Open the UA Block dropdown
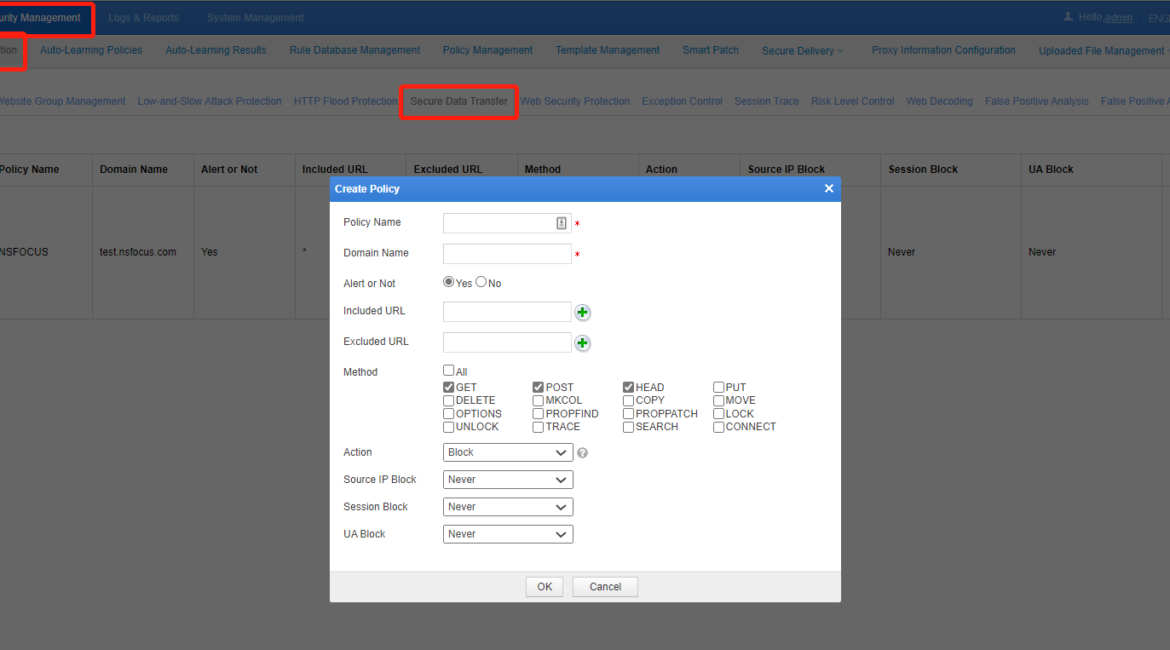This screenshot has height=650, width=1170. 507,533
